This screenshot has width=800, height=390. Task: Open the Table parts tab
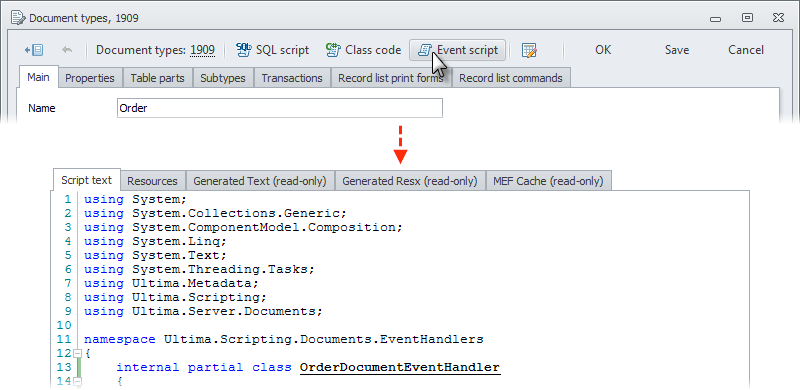click(x=157, y=78)
